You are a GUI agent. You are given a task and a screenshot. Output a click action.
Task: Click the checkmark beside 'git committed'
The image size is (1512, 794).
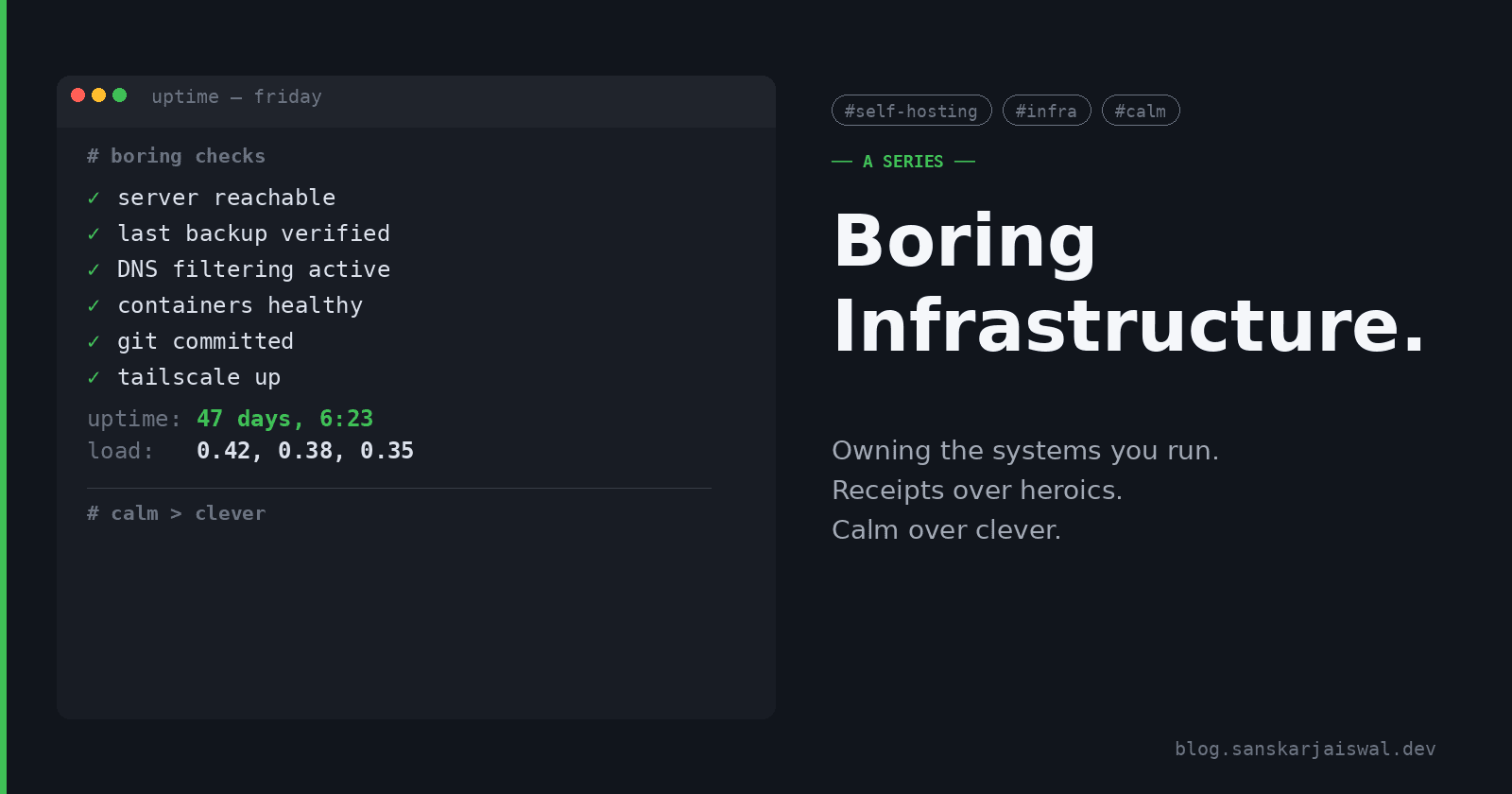(94, 341)
